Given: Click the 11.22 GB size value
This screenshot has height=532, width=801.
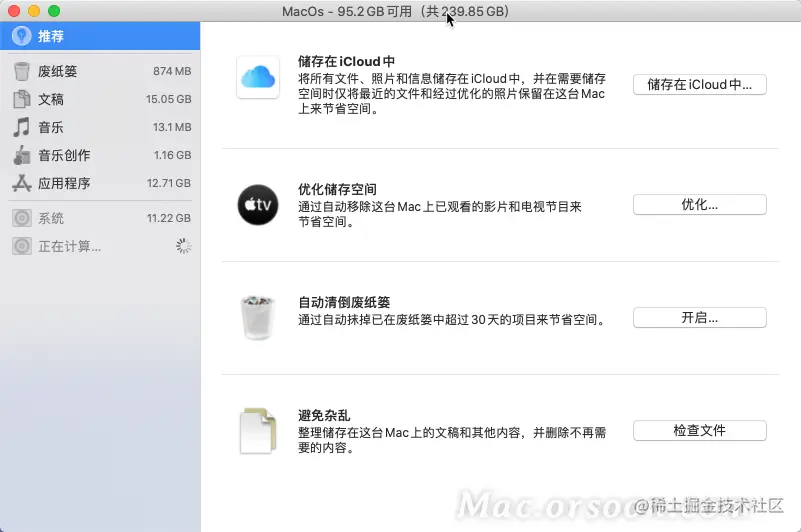Looking at the screenshot, I should click(169, 218).
